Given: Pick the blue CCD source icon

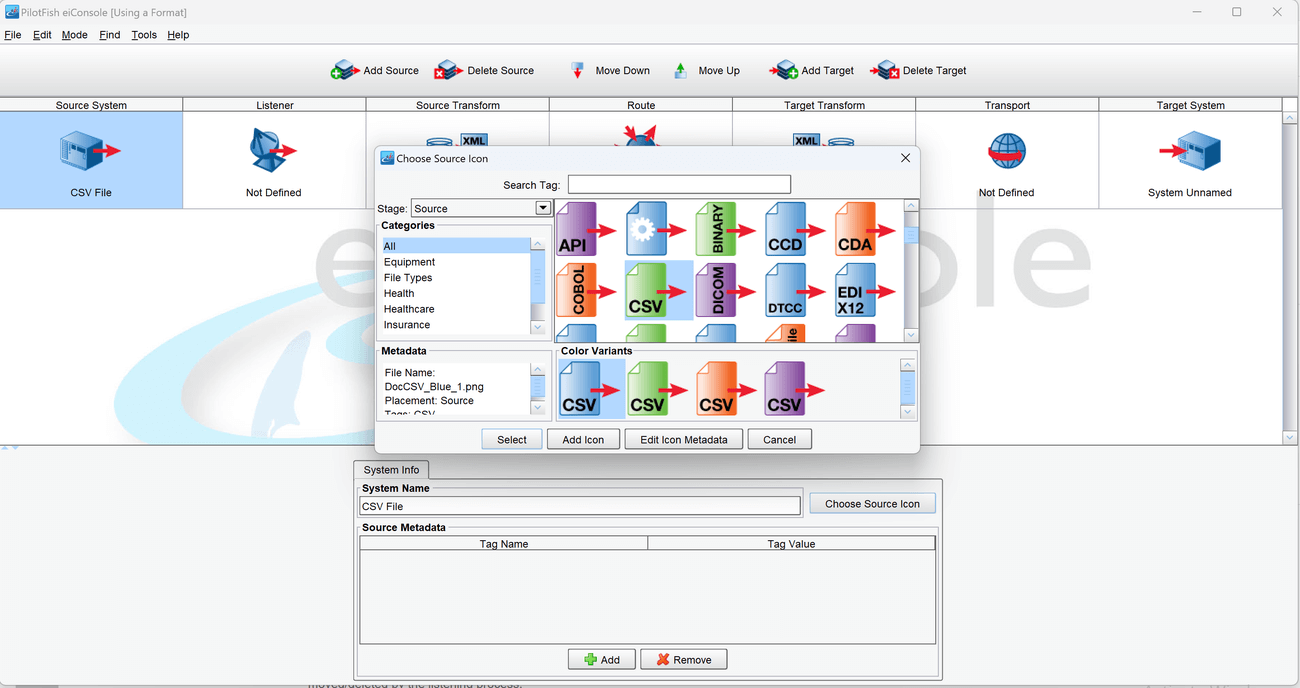Looking at the screenshot, I should (x=795, y=229).
